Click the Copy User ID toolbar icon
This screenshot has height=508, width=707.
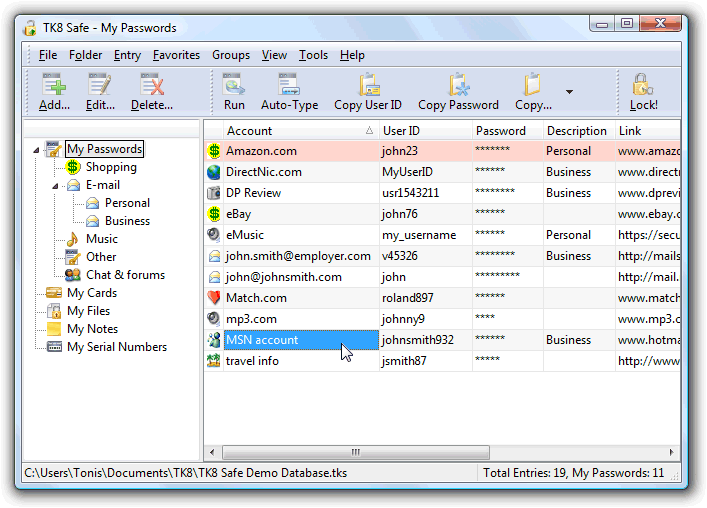(x=369, y=84)
